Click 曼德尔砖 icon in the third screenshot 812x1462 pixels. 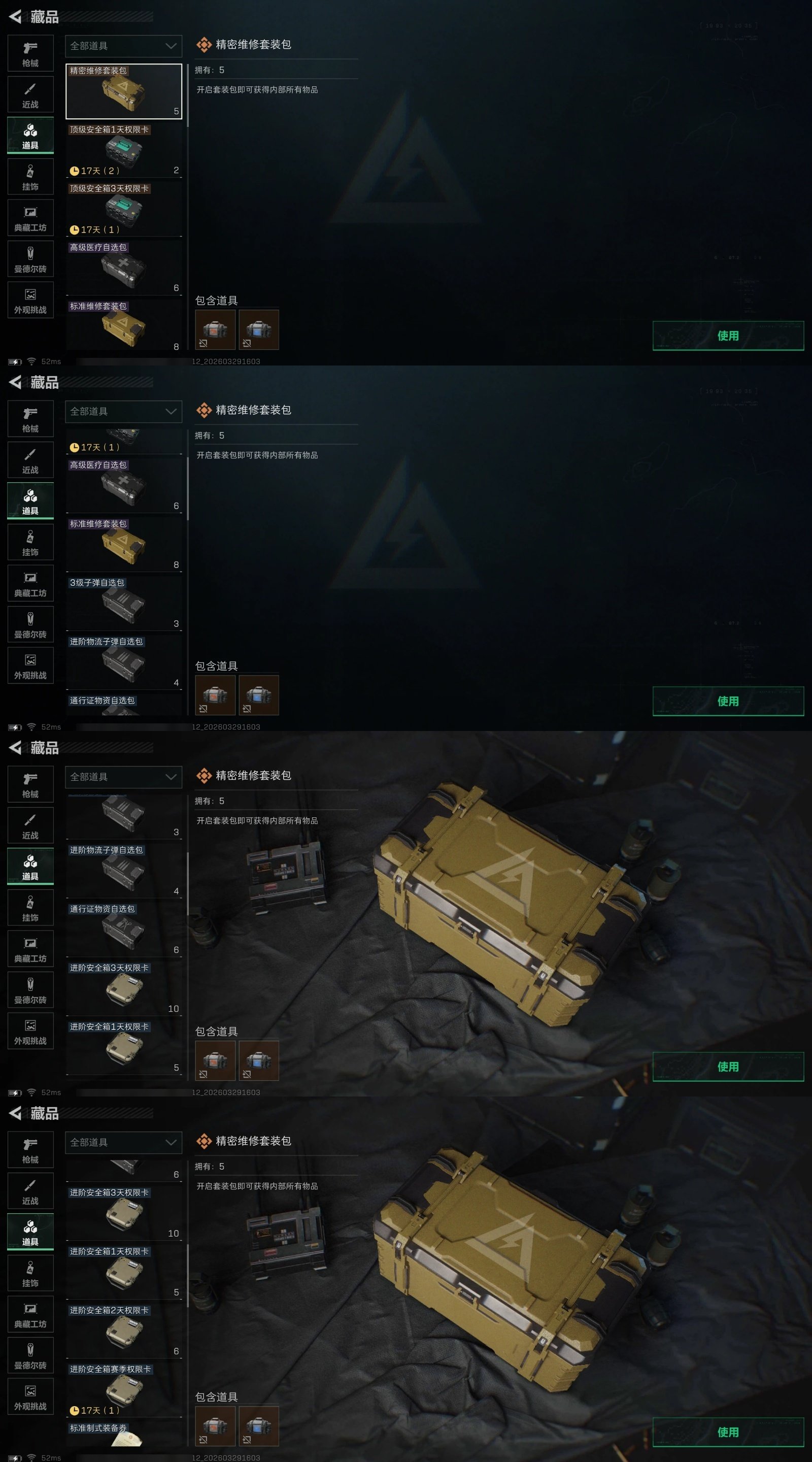30,990
